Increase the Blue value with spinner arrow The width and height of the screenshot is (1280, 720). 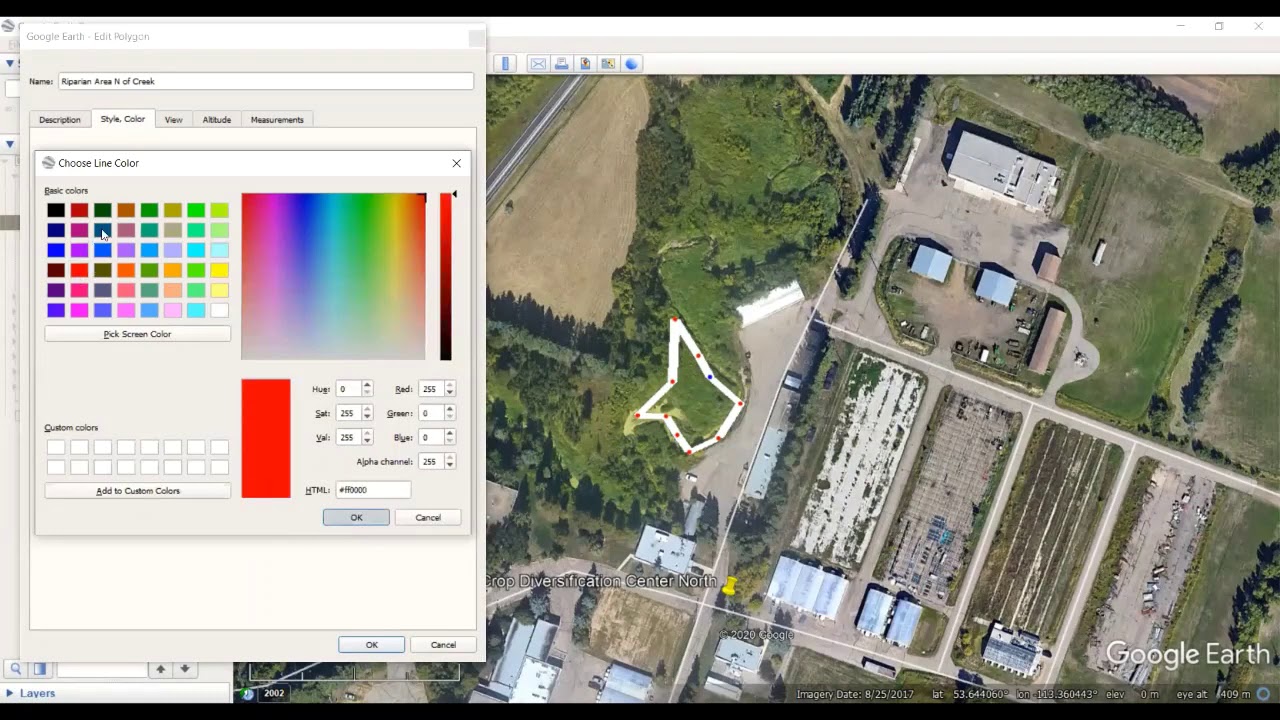tap(450, 433)
